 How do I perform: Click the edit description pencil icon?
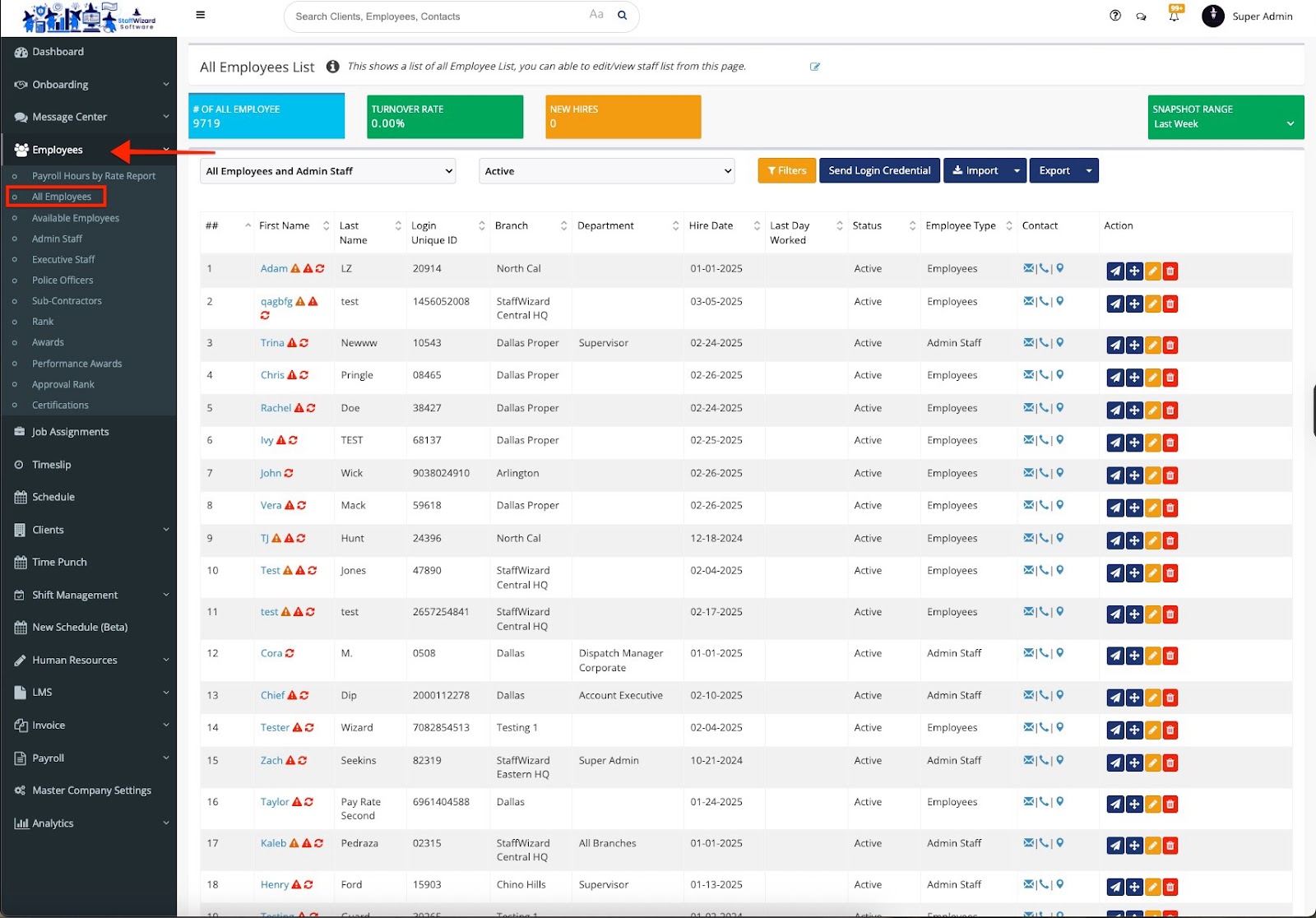[x=815, y=67]
